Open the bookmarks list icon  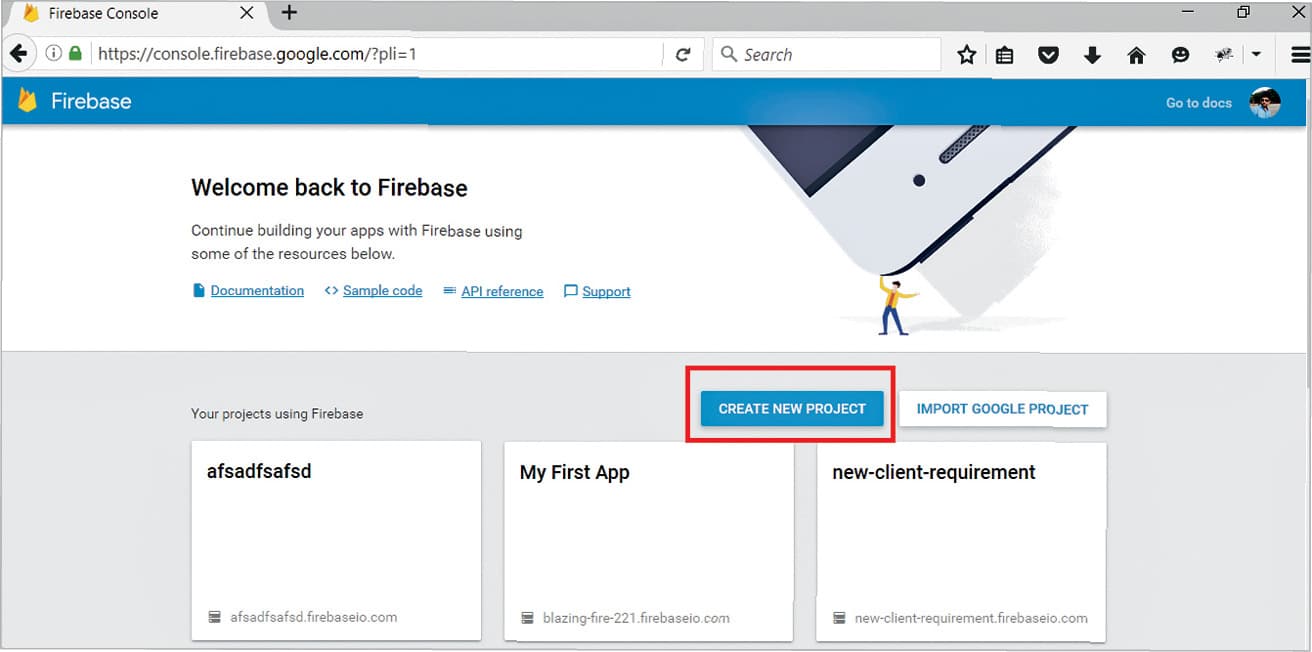tap(1005, 55)
